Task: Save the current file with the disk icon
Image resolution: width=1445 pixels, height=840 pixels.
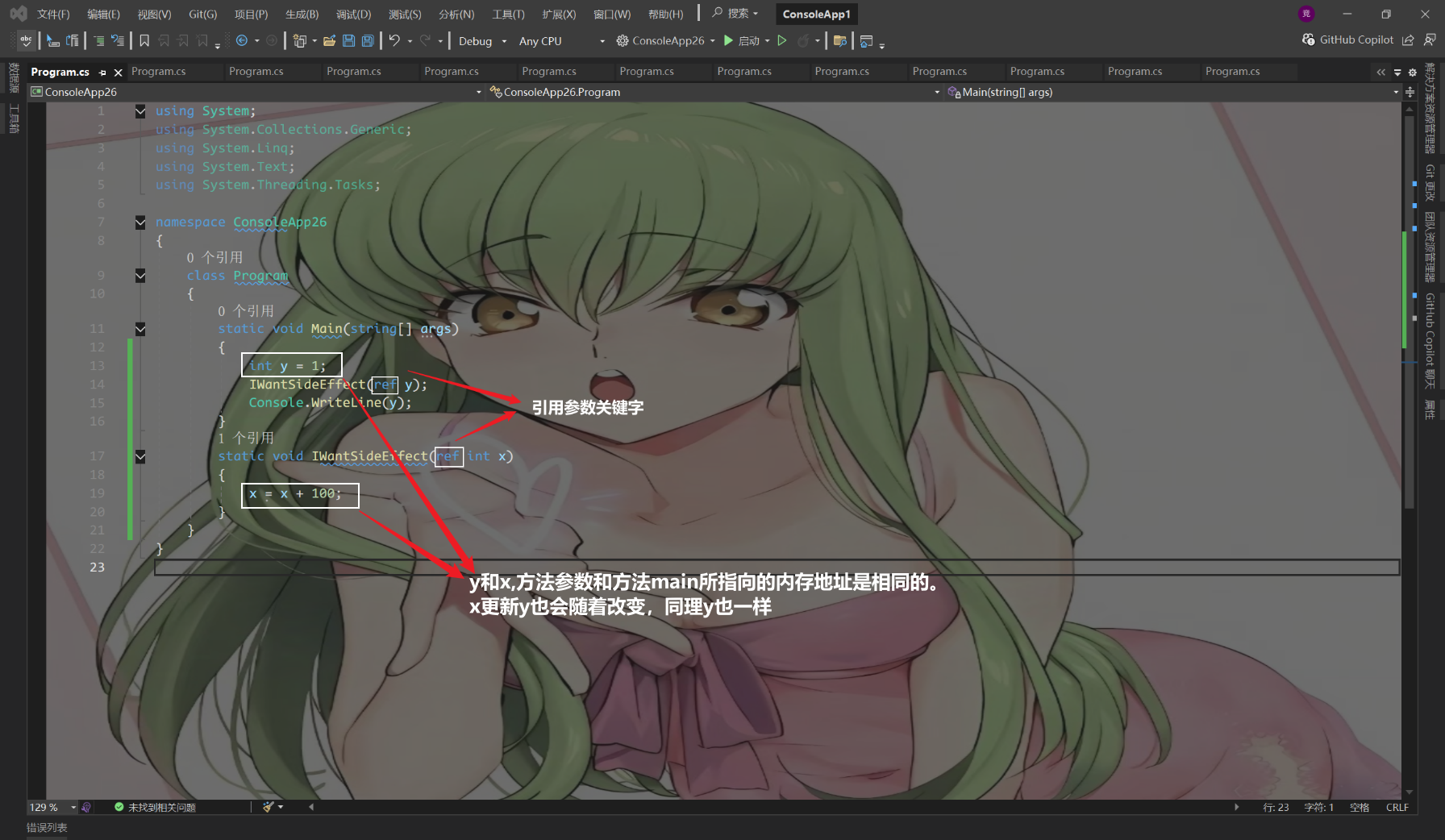Action: coord(348,40)
